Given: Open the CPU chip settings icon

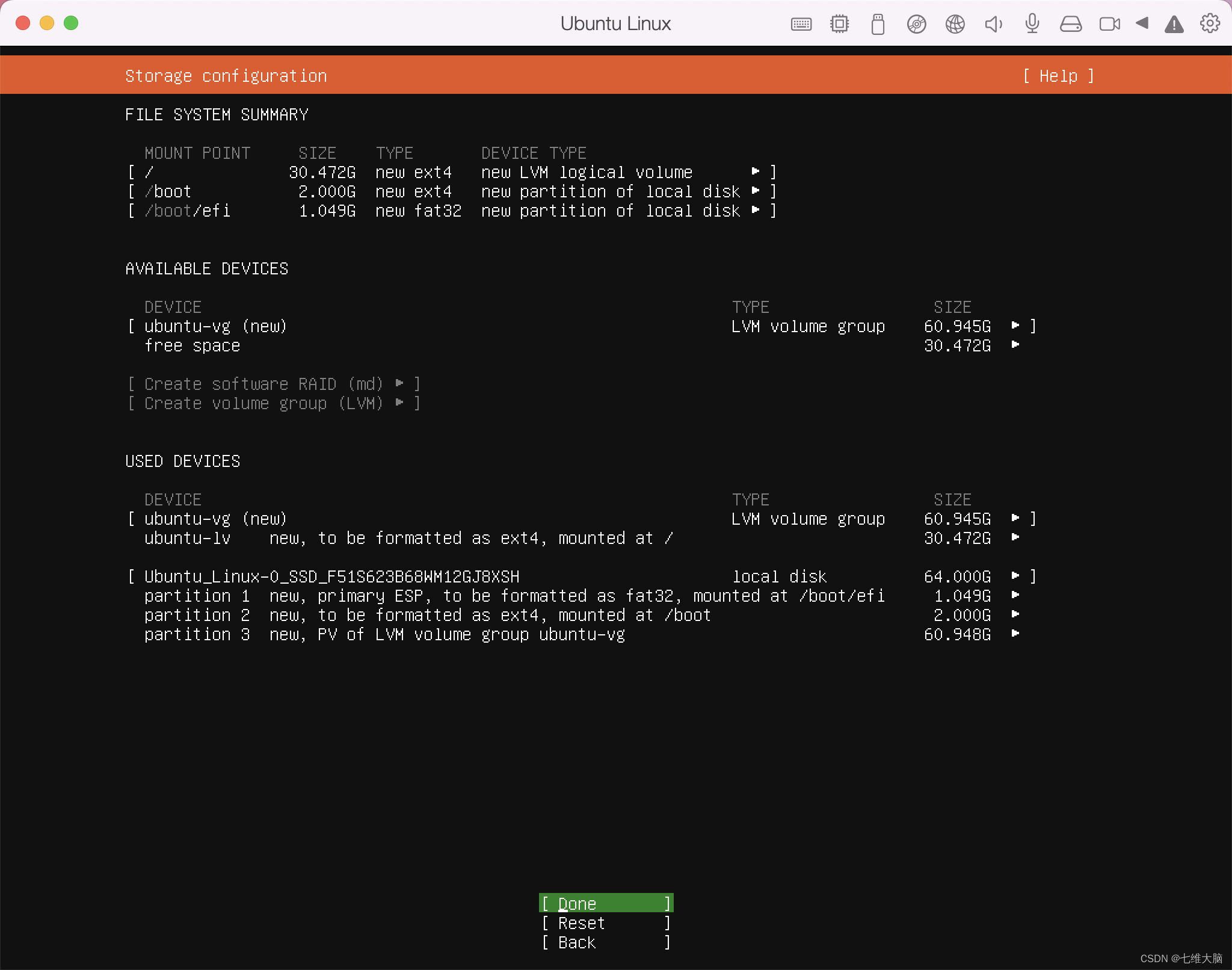Looking at the screenshot, I should [x=839, y=24].
